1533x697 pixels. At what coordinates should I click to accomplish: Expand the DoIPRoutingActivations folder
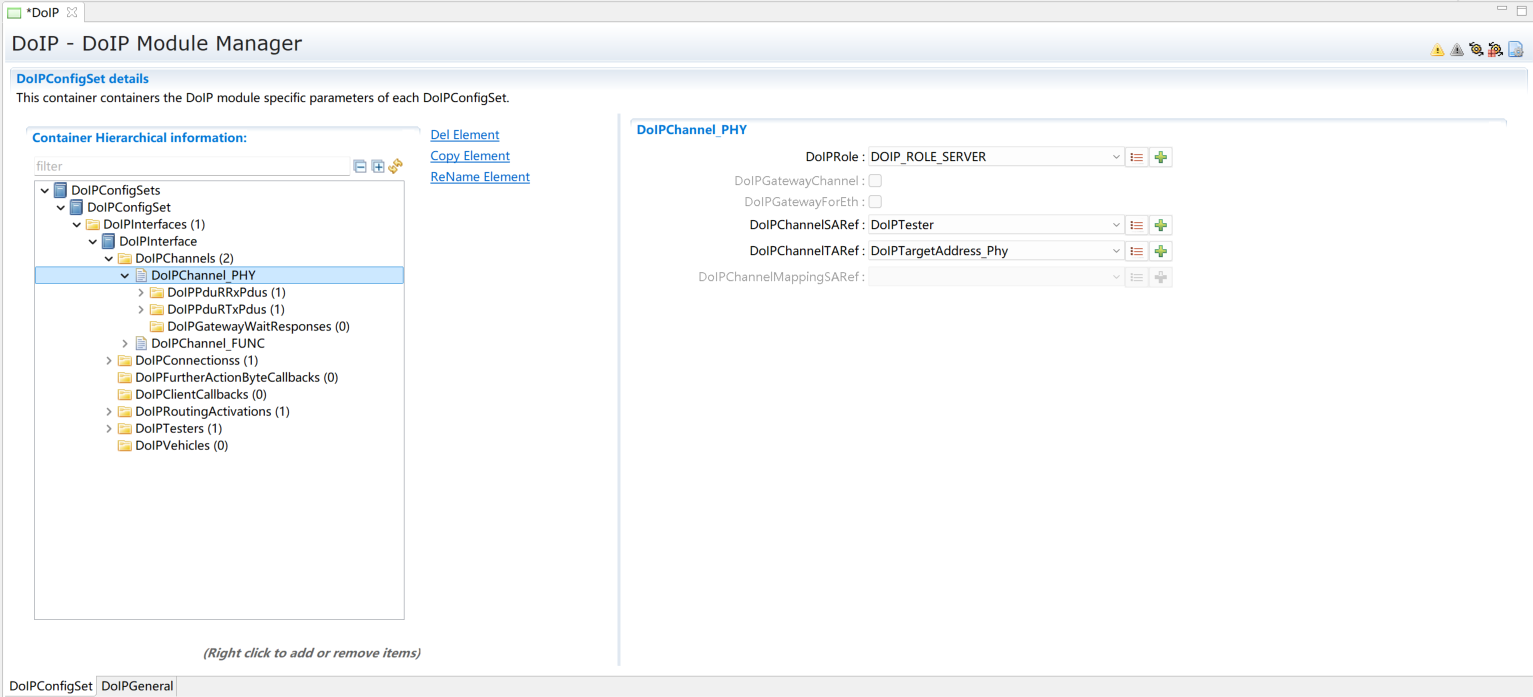[109, 412]
